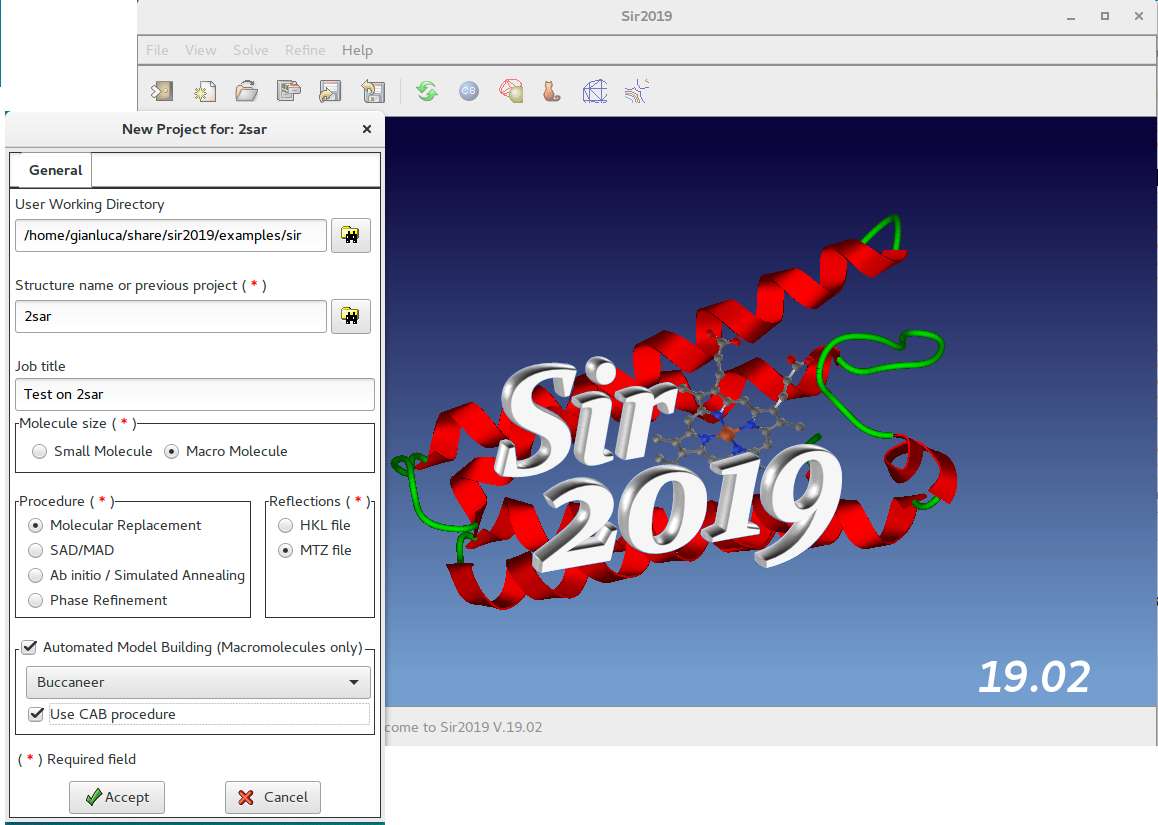1158x825 pixels.
Task: Select the Small Molecule option
Action: [x=92, y=451]
